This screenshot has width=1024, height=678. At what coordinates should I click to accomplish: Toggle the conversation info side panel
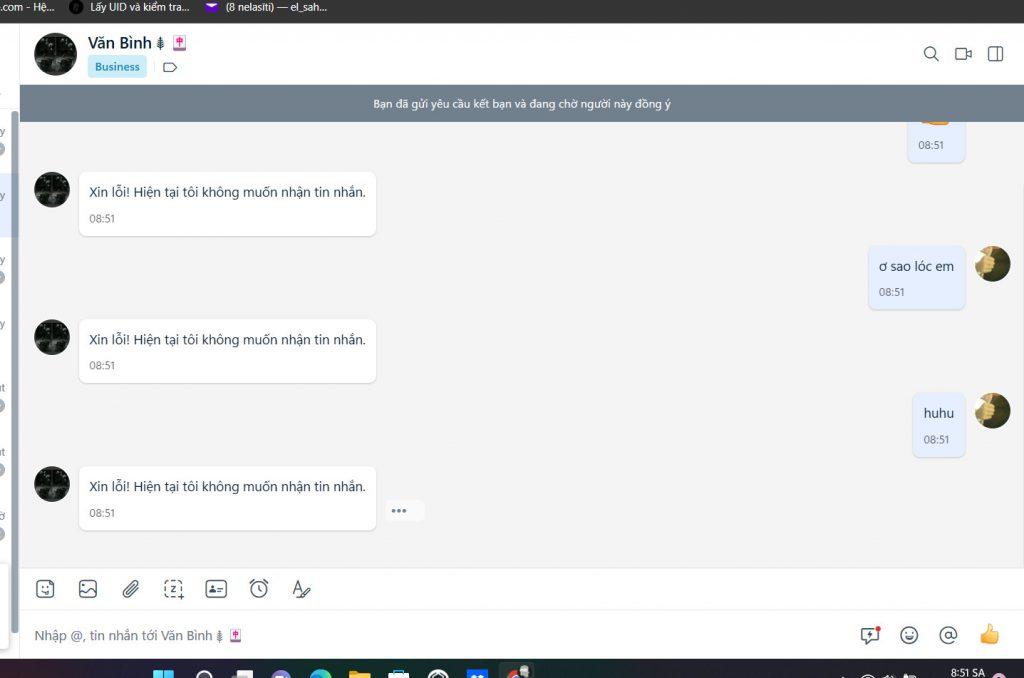click(x=995, y=54)
